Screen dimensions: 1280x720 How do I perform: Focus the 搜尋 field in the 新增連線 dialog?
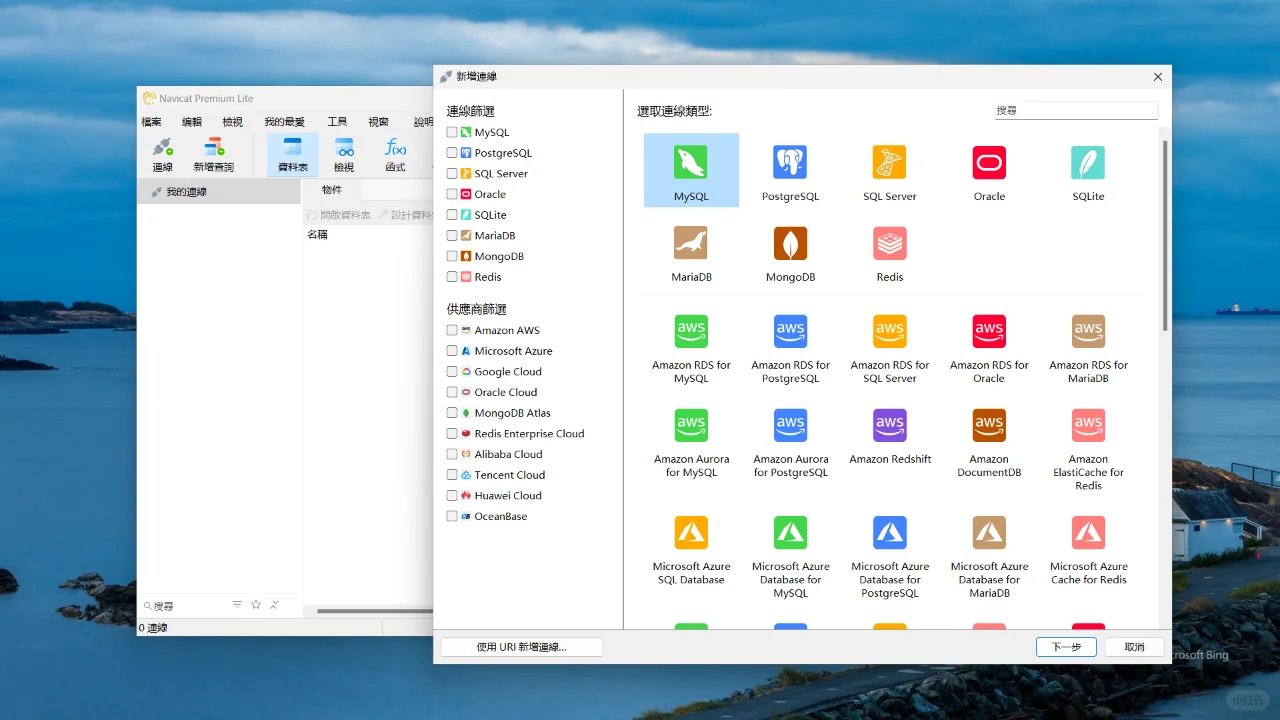tap(1076, 110)
